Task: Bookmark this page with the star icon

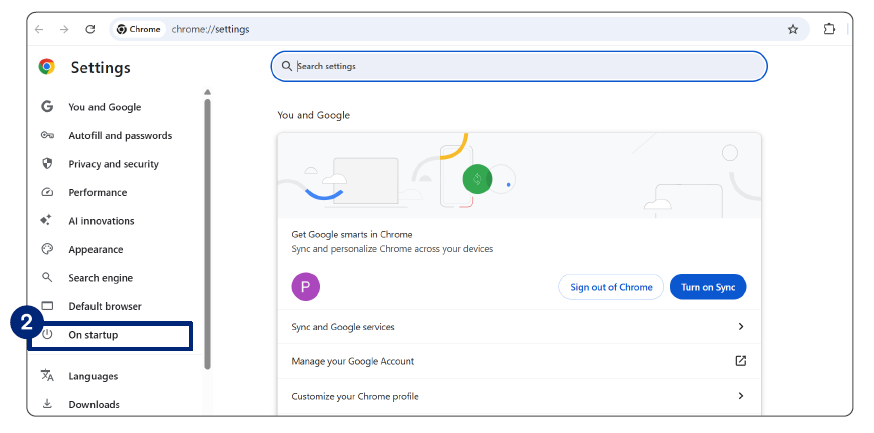Action: tap(793, 29)
